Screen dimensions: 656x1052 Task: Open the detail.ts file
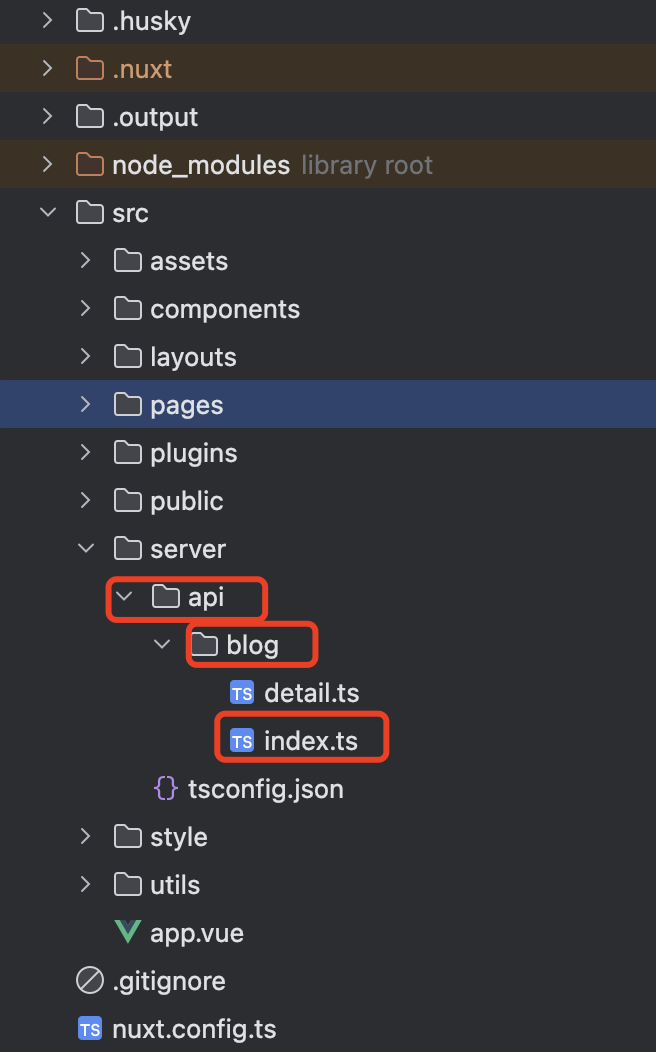click(x=311, y=693)
